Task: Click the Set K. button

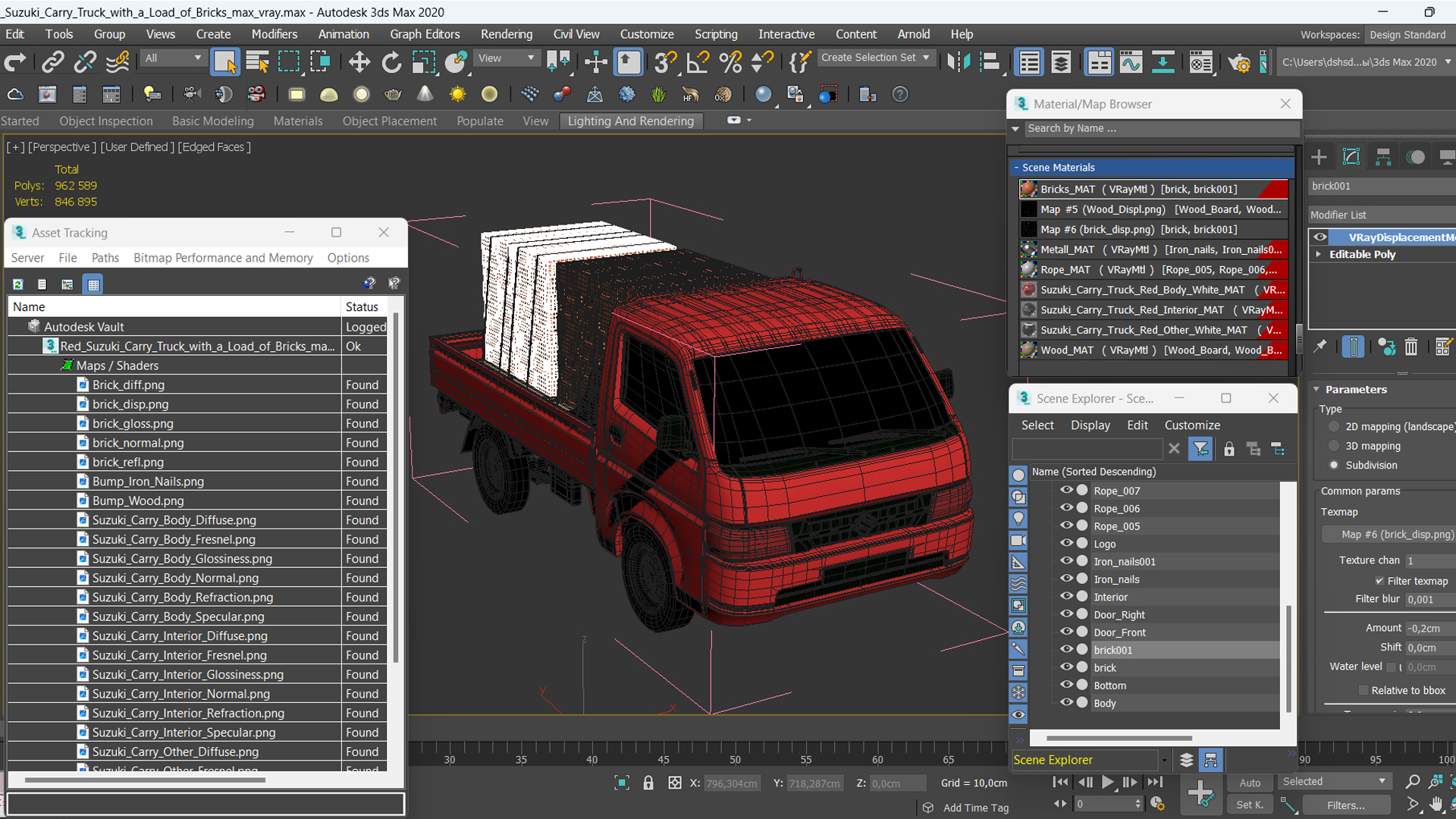Action: click(1250, 805)
